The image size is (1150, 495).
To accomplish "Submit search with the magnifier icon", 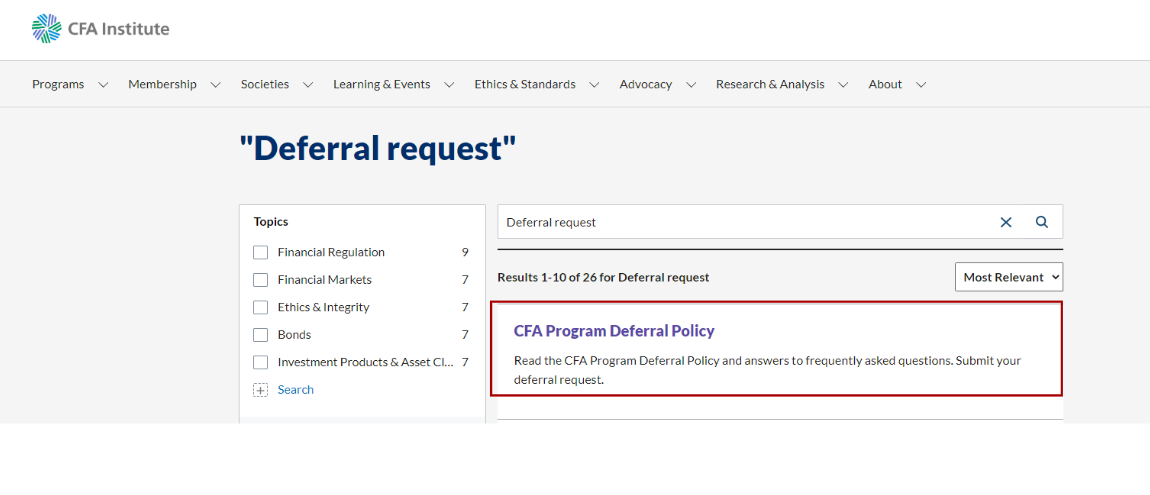I will 1041,221.
